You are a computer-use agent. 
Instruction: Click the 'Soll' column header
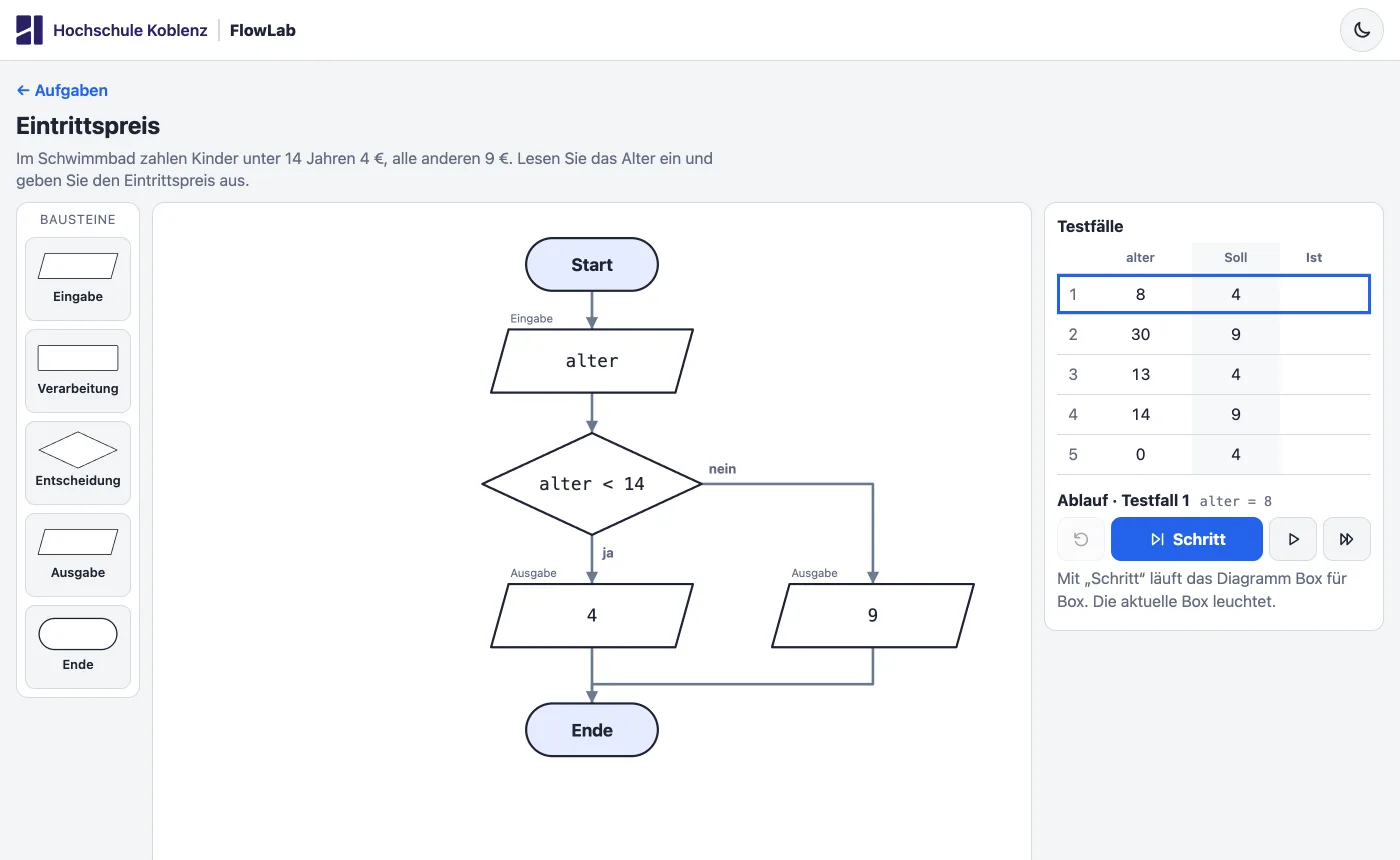pos(1236,257)
